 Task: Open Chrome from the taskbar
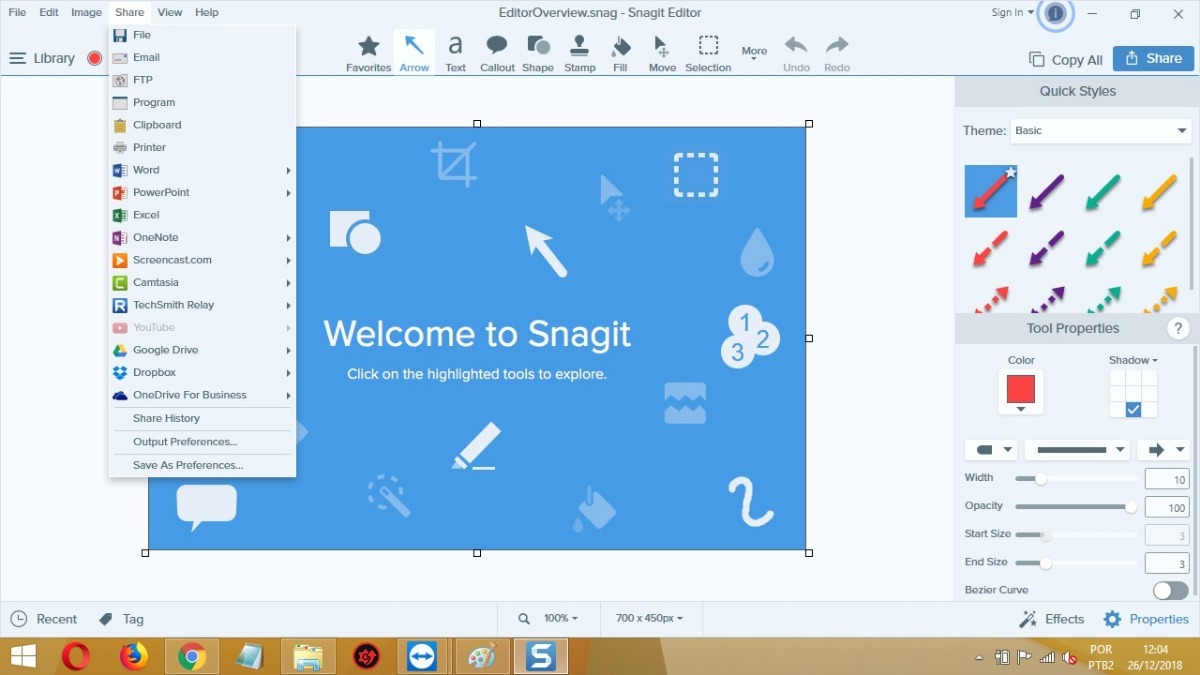192,656
